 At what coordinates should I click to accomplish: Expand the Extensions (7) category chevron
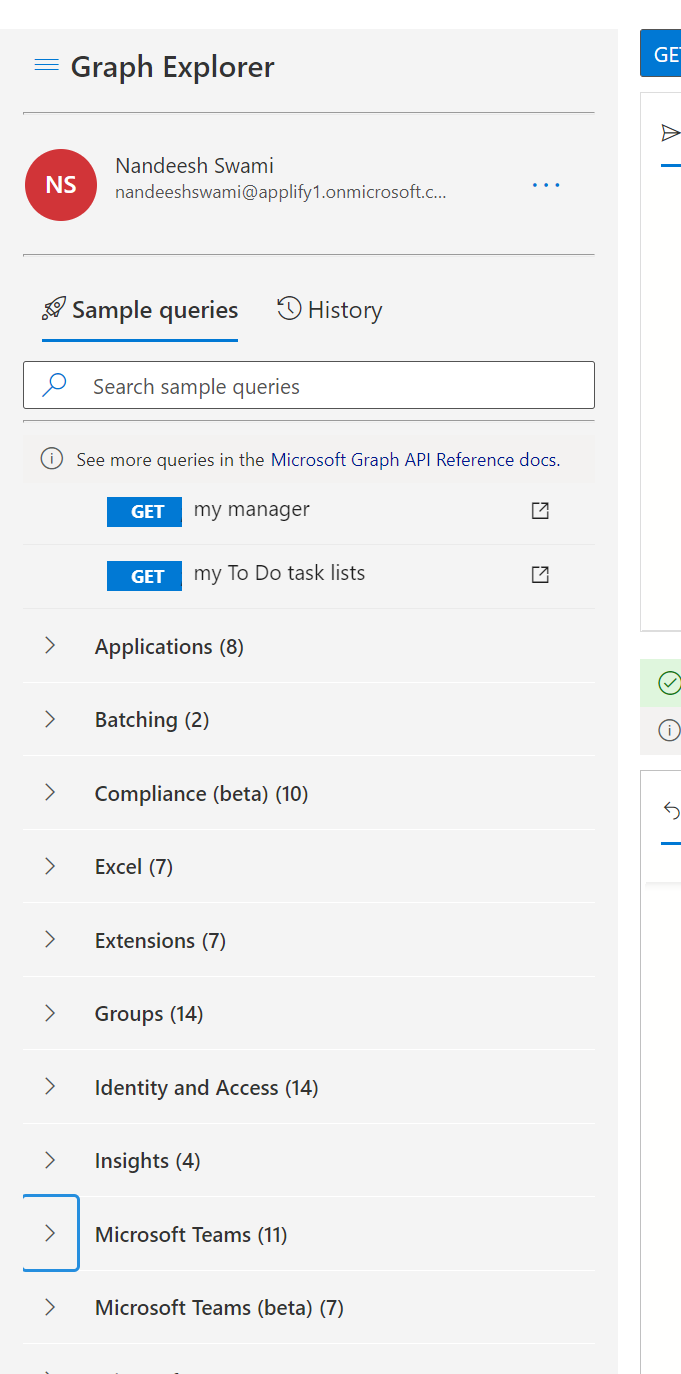[50, 940]
